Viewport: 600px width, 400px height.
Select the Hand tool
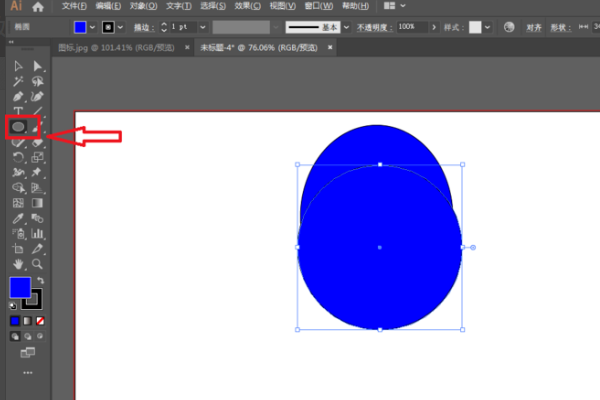click(18, 264)
